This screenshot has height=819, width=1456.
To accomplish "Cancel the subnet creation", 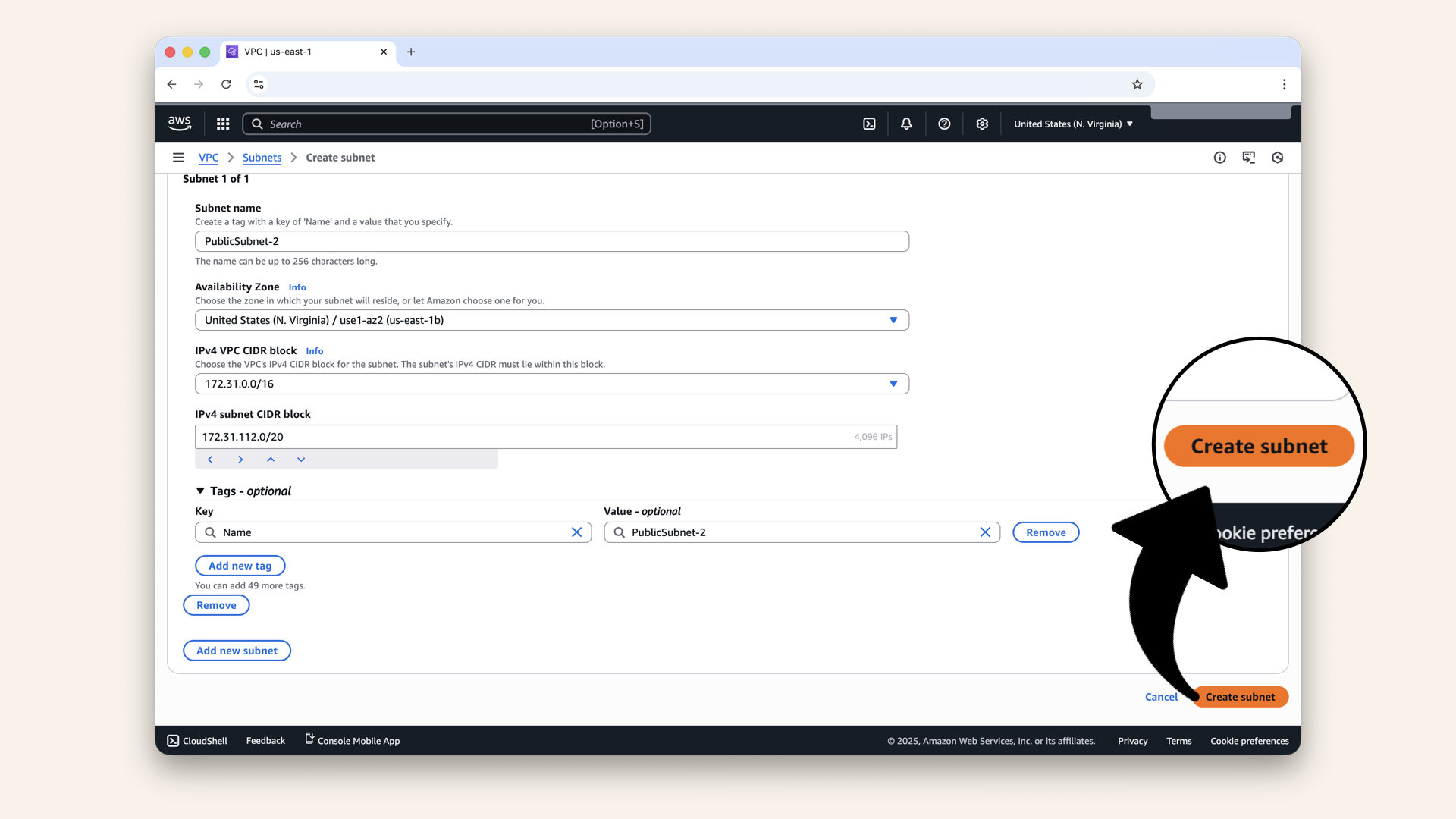I will [1161, 697].
